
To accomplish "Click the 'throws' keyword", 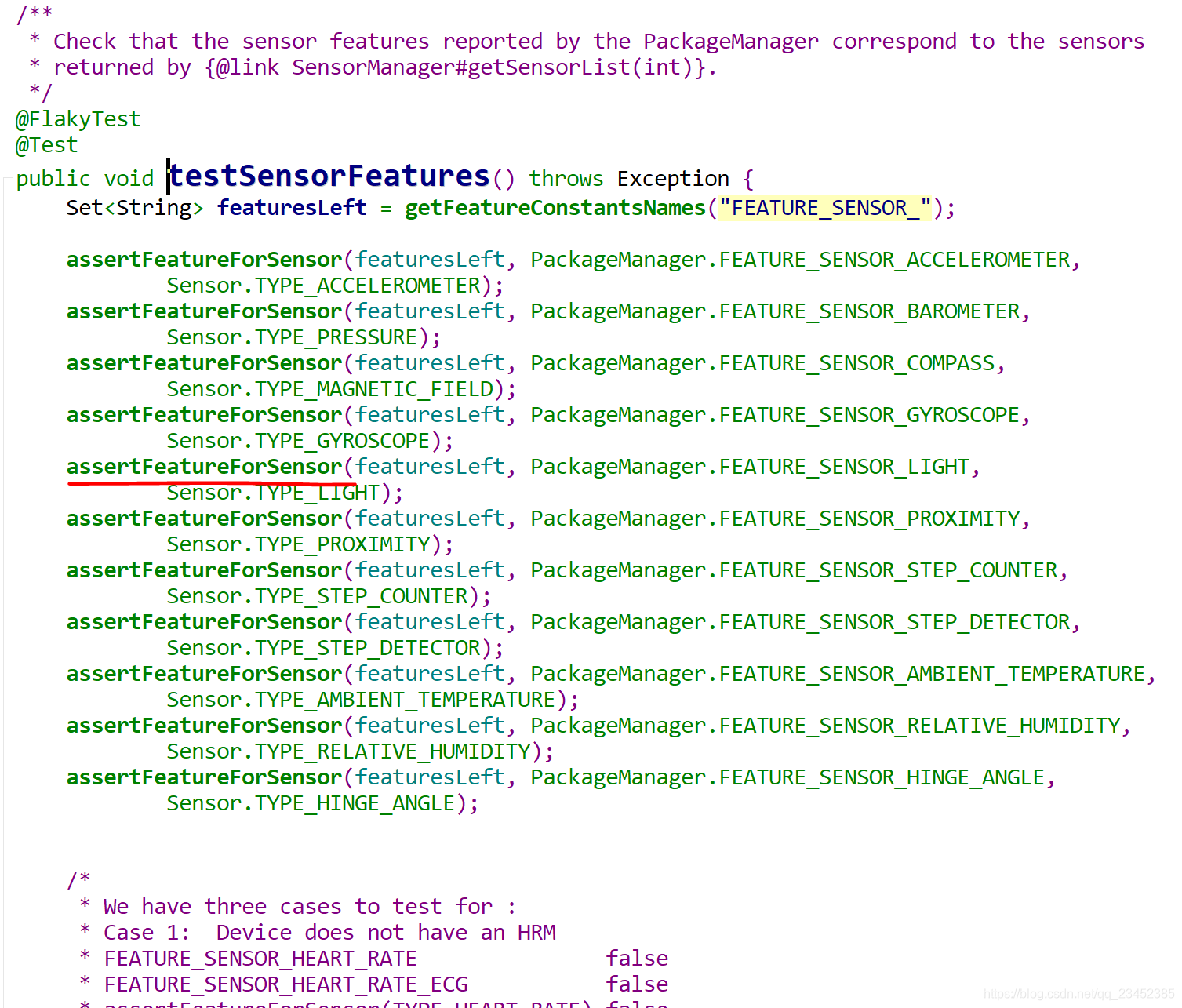I will (x=566, y=179).
